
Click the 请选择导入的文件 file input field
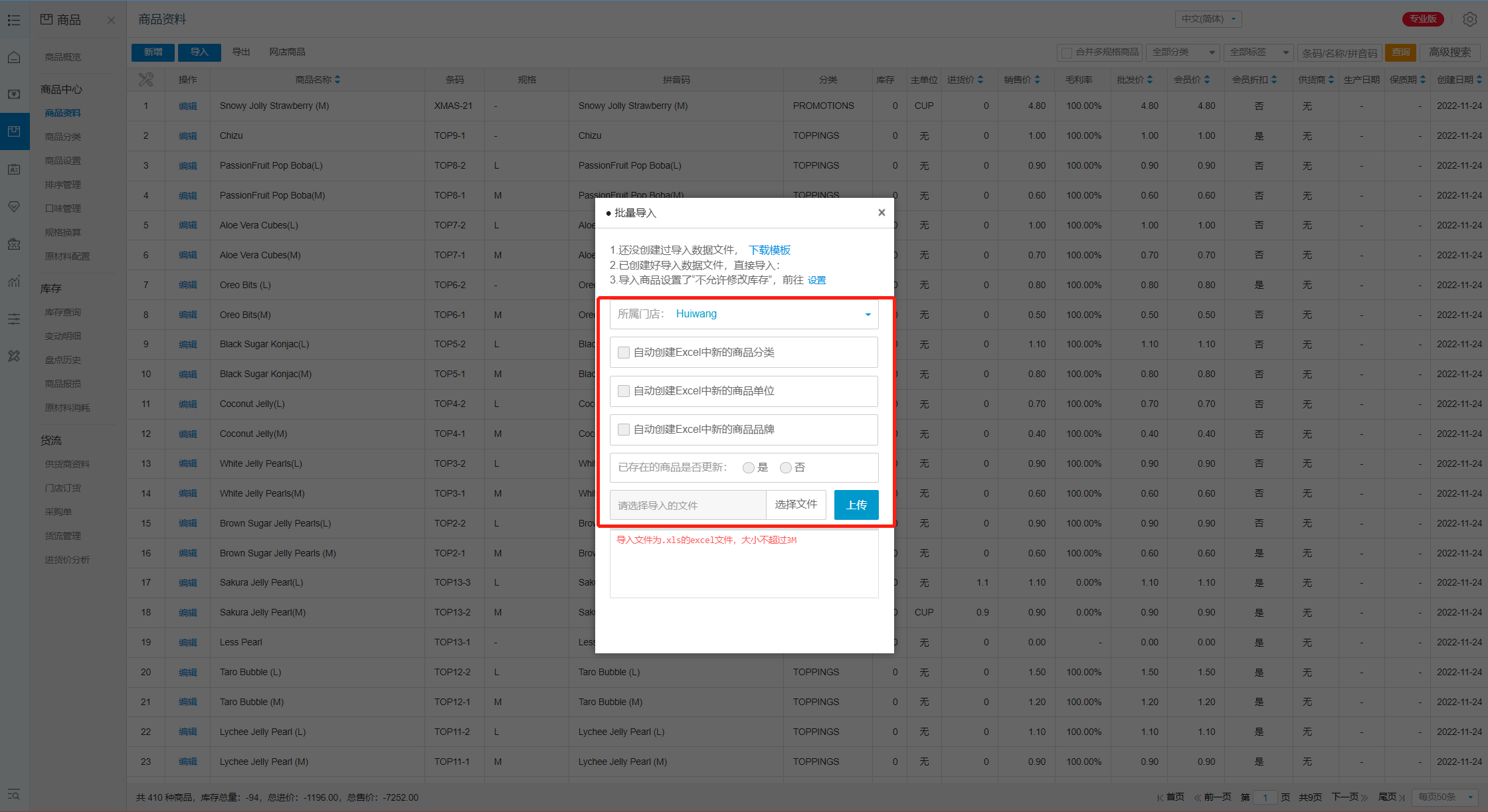click(688, 505)
